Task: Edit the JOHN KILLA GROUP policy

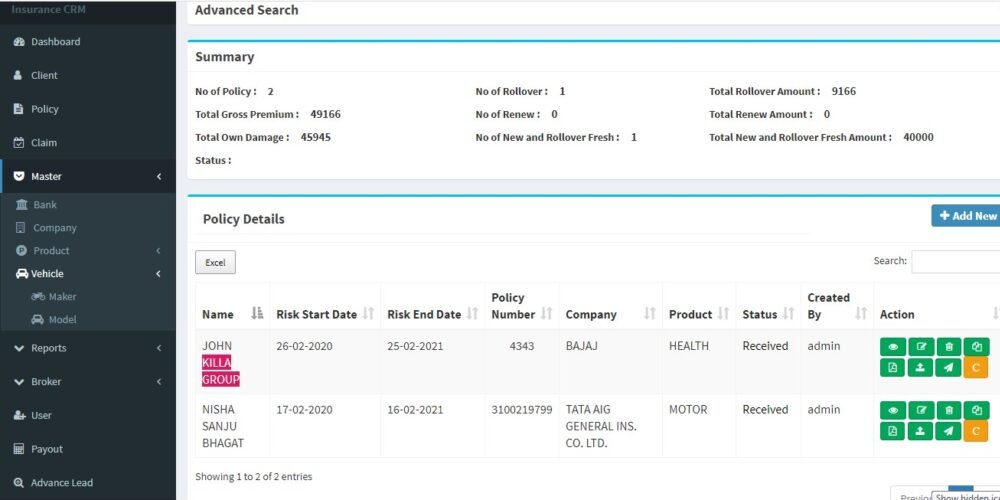Action: [x=920, y=347]
